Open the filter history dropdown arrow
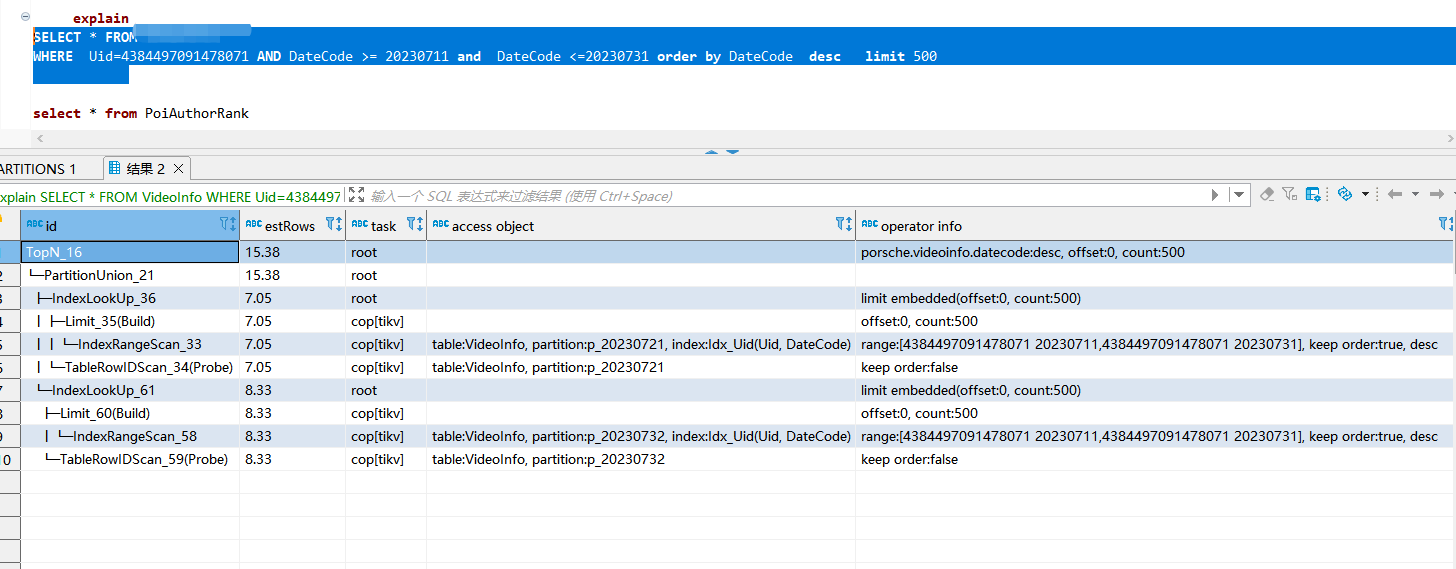1456x569 pixels. pyautogui.click(x=1240, y=195)
